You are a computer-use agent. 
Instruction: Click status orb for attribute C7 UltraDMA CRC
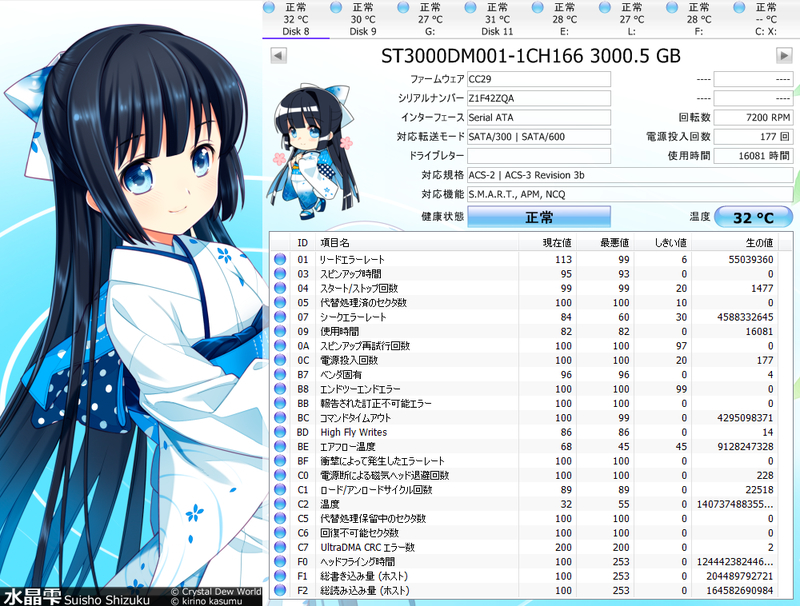280,547
